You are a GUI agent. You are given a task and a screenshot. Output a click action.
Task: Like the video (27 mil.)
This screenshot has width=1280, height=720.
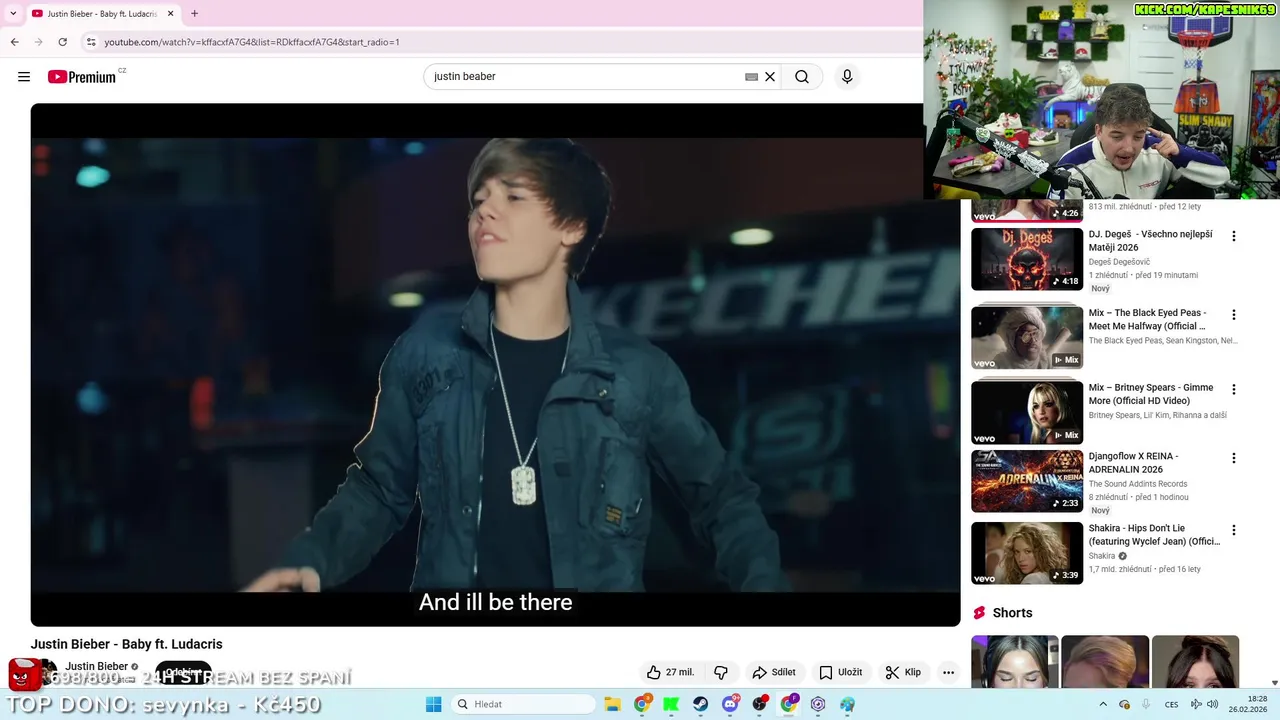click(670, 672)
